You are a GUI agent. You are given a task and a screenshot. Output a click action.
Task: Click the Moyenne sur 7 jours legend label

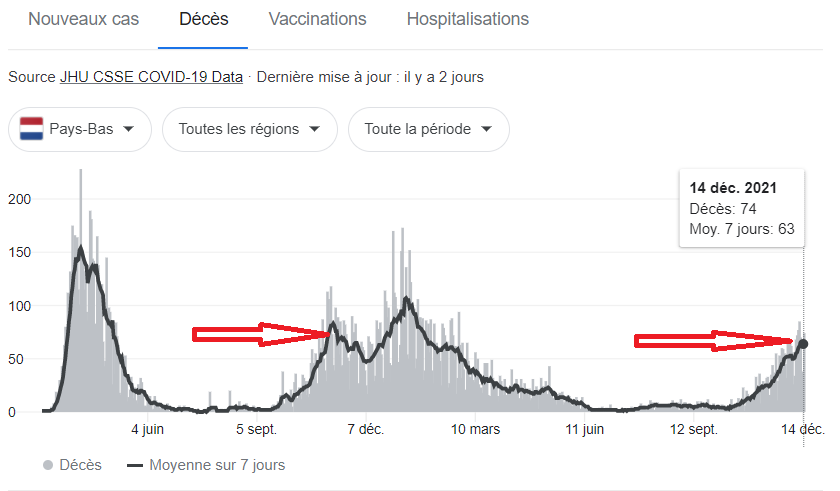(x=217, y=465)
